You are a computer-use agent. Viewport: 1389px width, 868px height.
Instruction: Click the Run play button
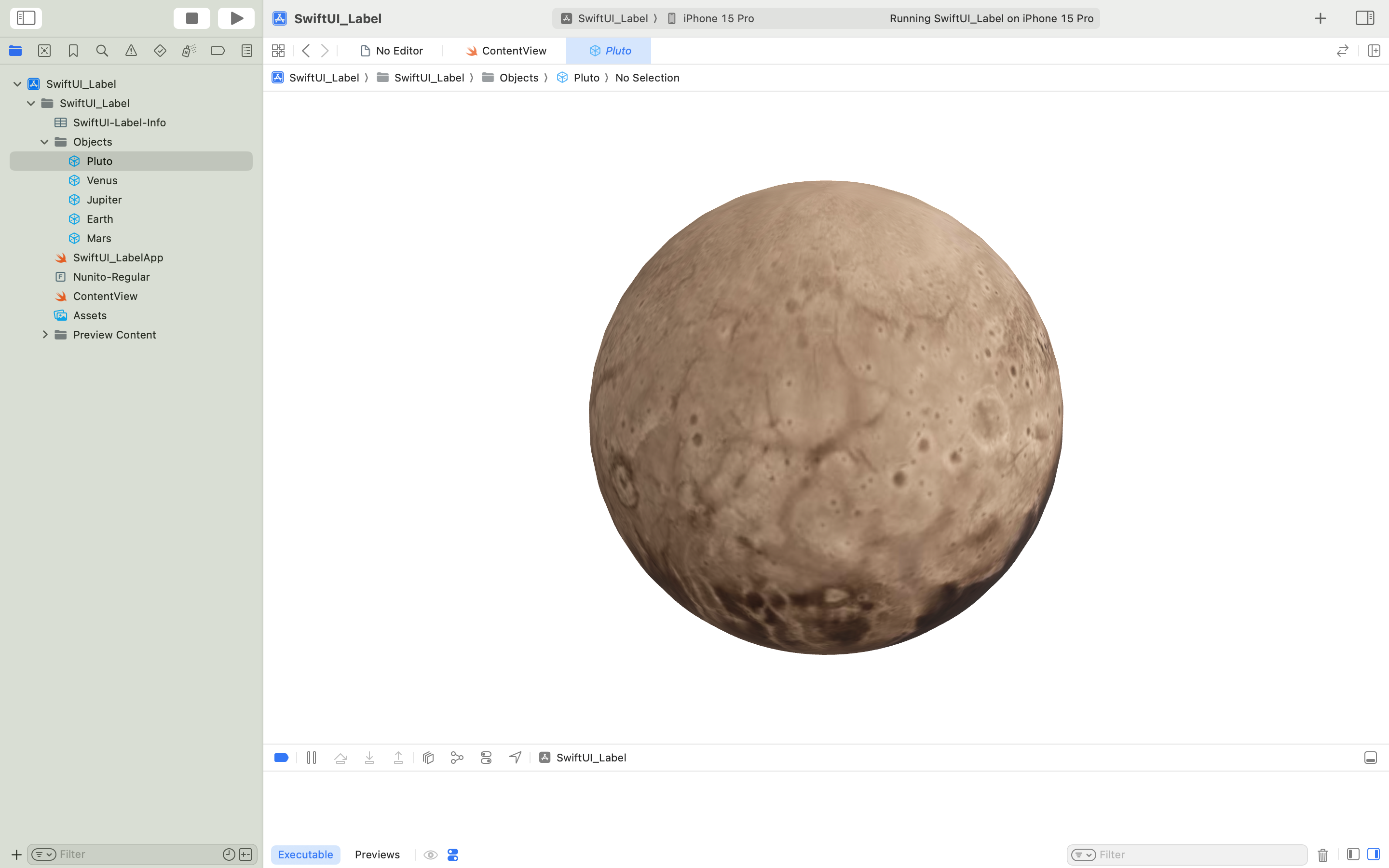click(236, 18)
